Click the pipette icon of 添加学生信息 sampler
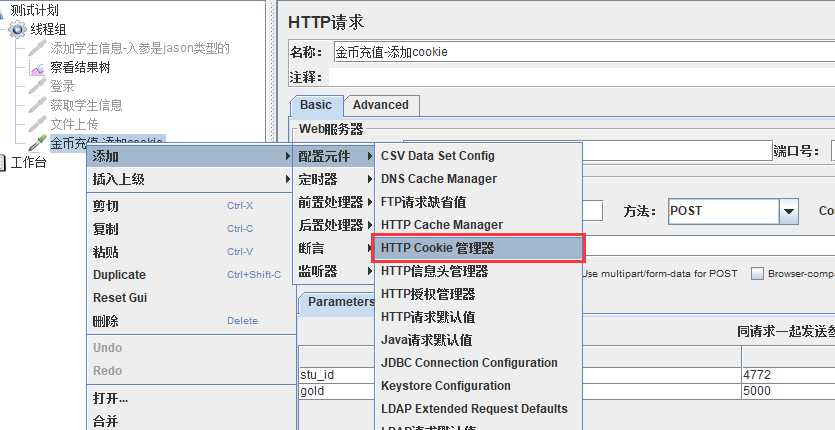Image resolution: width=835 pixels, height=430 pixels. click(37, 48)
